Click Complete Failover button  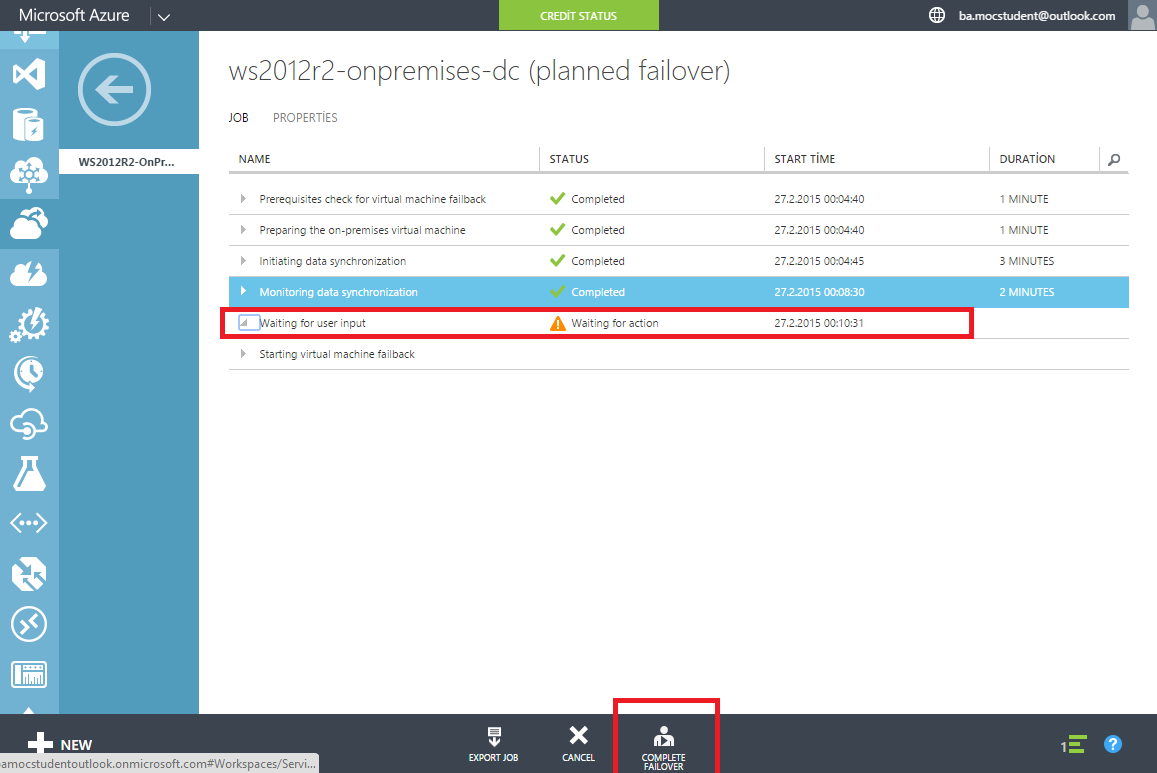pyautogui.click(x=663, y=748)
